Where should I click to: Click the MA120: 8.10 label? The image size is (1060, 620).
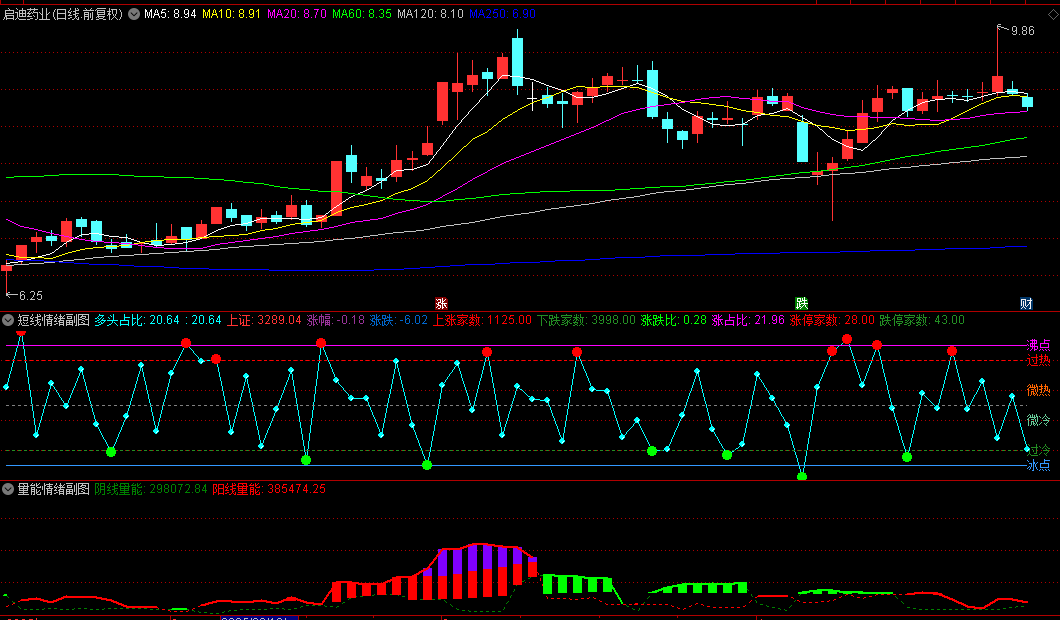431,14
